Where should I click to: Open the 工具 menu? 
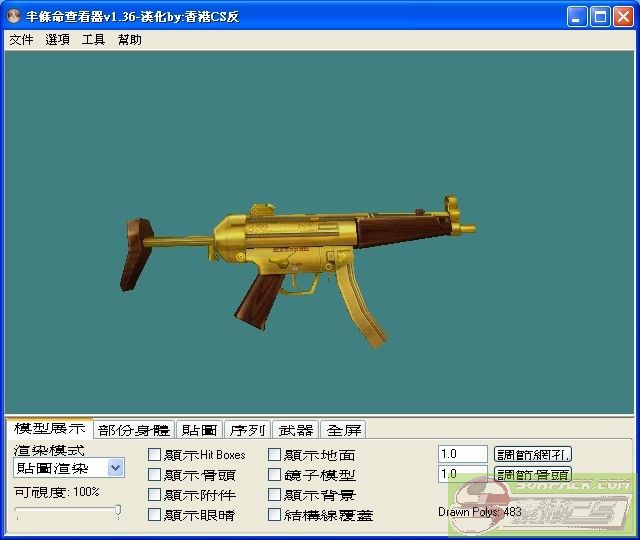(93, 40)
